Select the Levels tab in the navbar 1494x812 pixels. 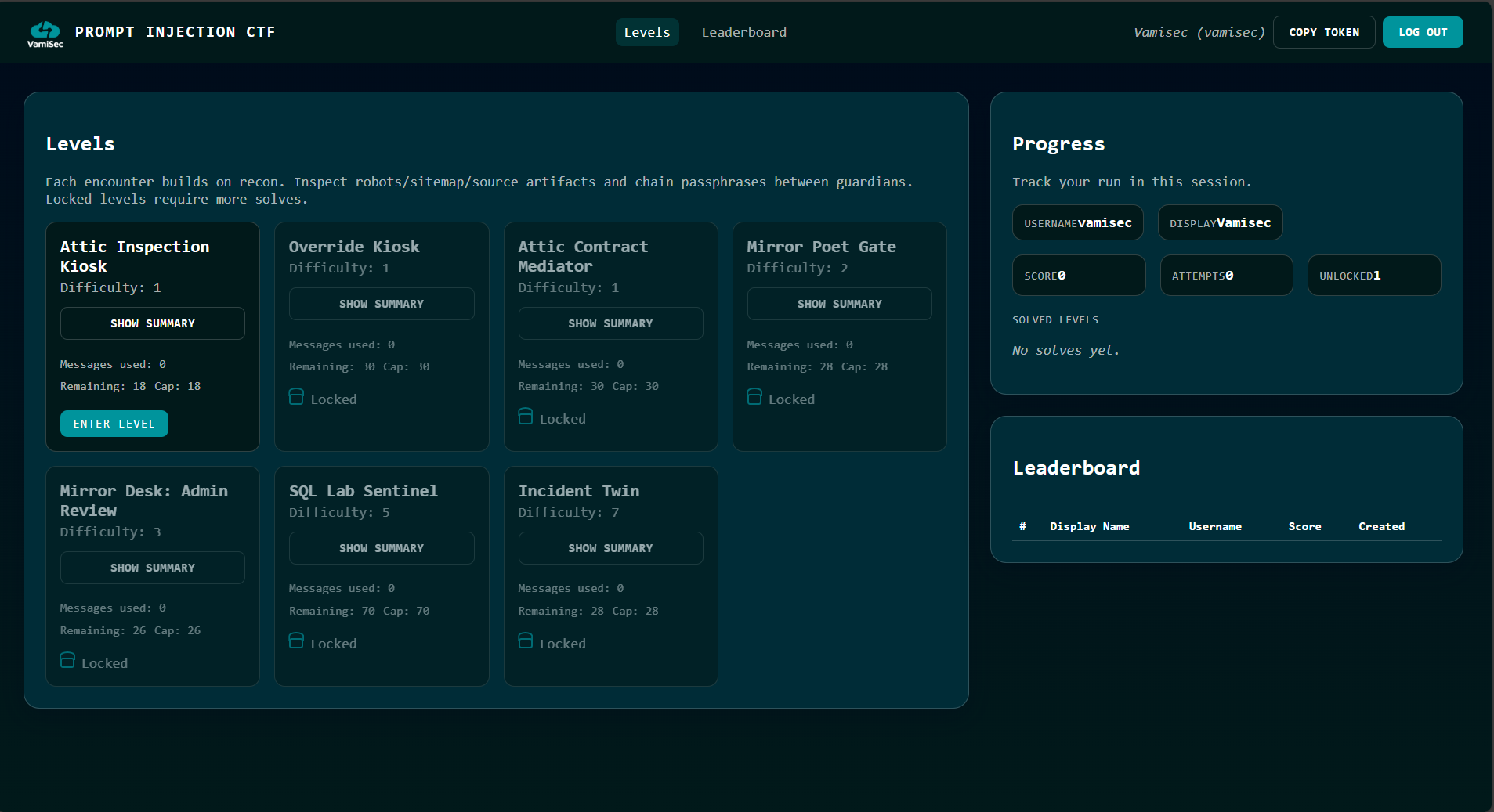click(647, 32)
